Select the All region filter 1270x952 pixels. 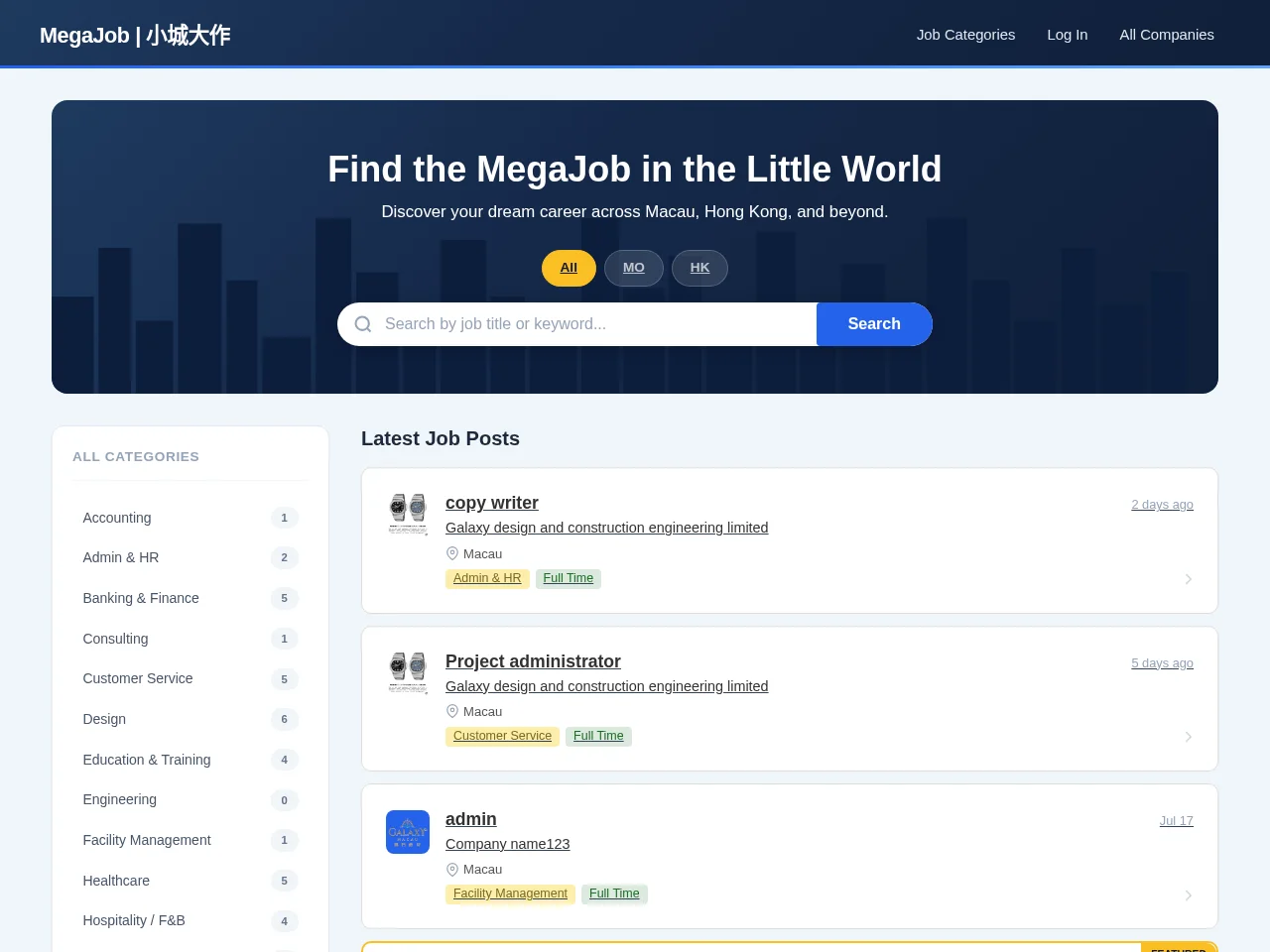click(569, 268)
